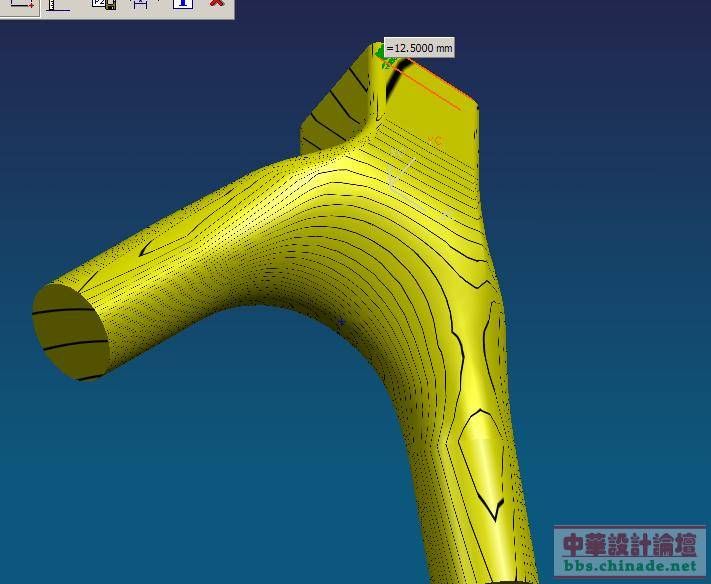
Task: Open the bbs.chinade.net link
Action: tap(630, 566)
